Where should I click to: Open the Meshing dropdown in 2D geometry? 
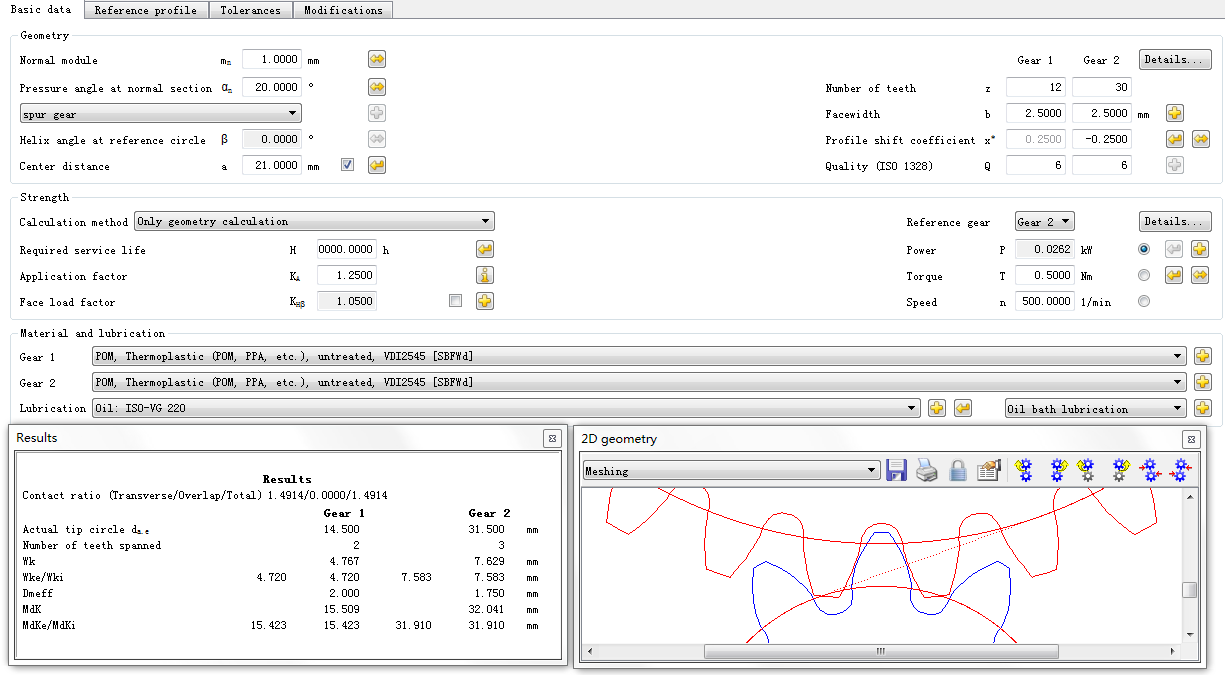(x=731, y=471)
